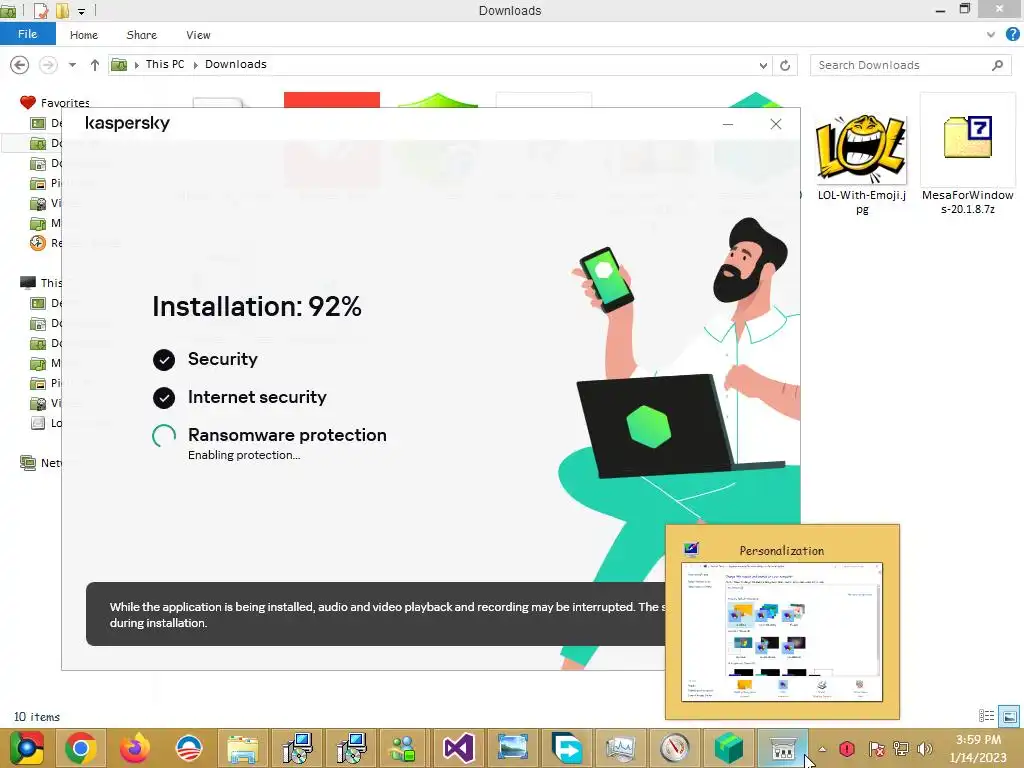Click chevron after This PC in breadcrumb

click(195, 65)
